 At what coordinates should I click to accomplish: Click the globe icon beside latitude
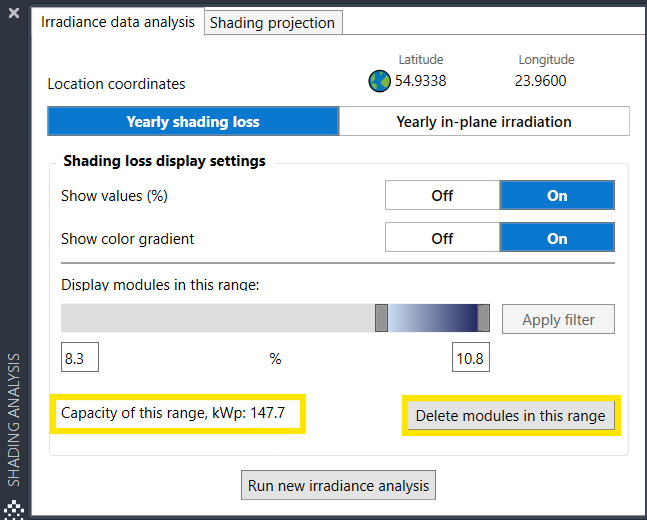[379, 82]
